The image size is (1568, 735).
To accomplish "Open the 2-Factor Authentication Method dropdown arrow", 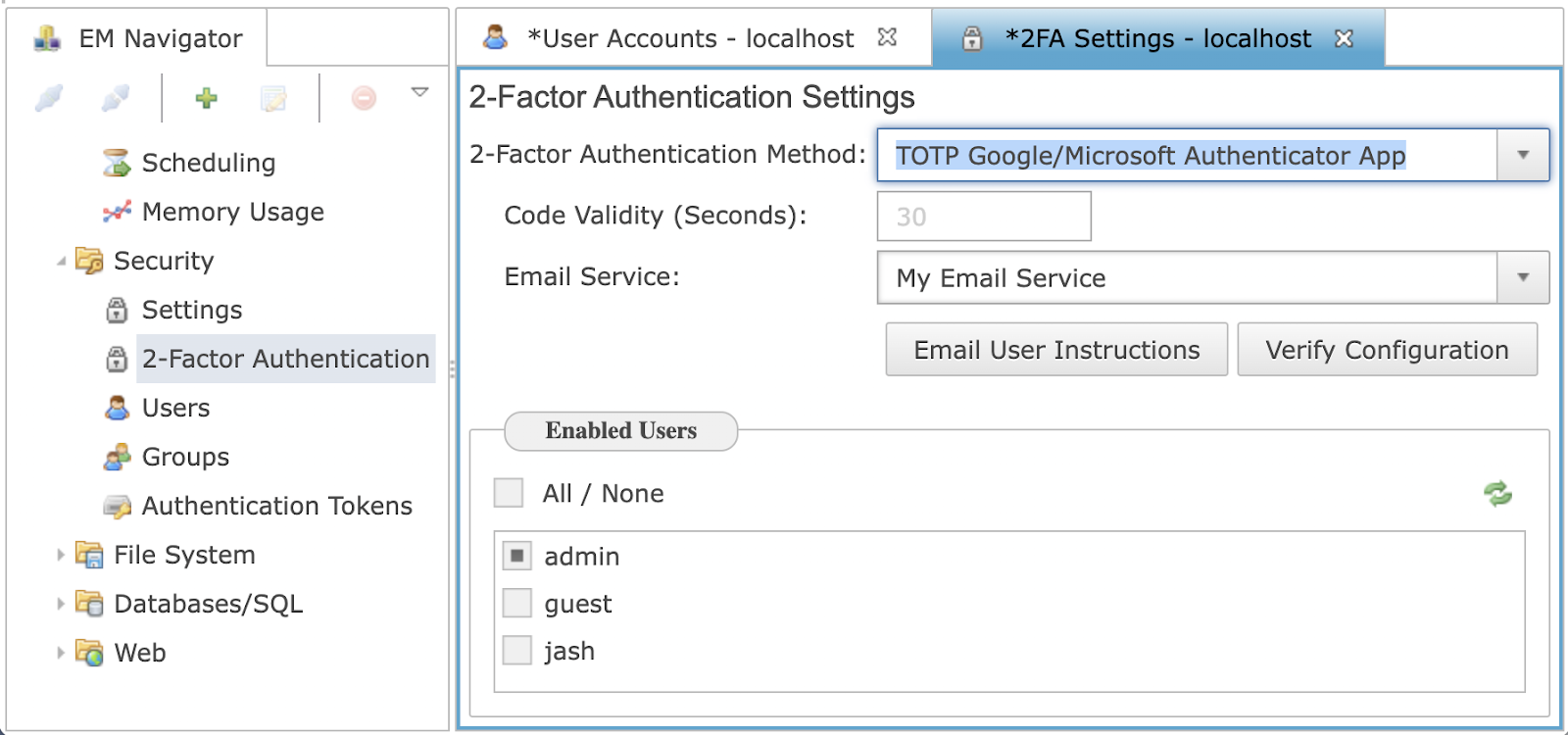I will 1523,155.
